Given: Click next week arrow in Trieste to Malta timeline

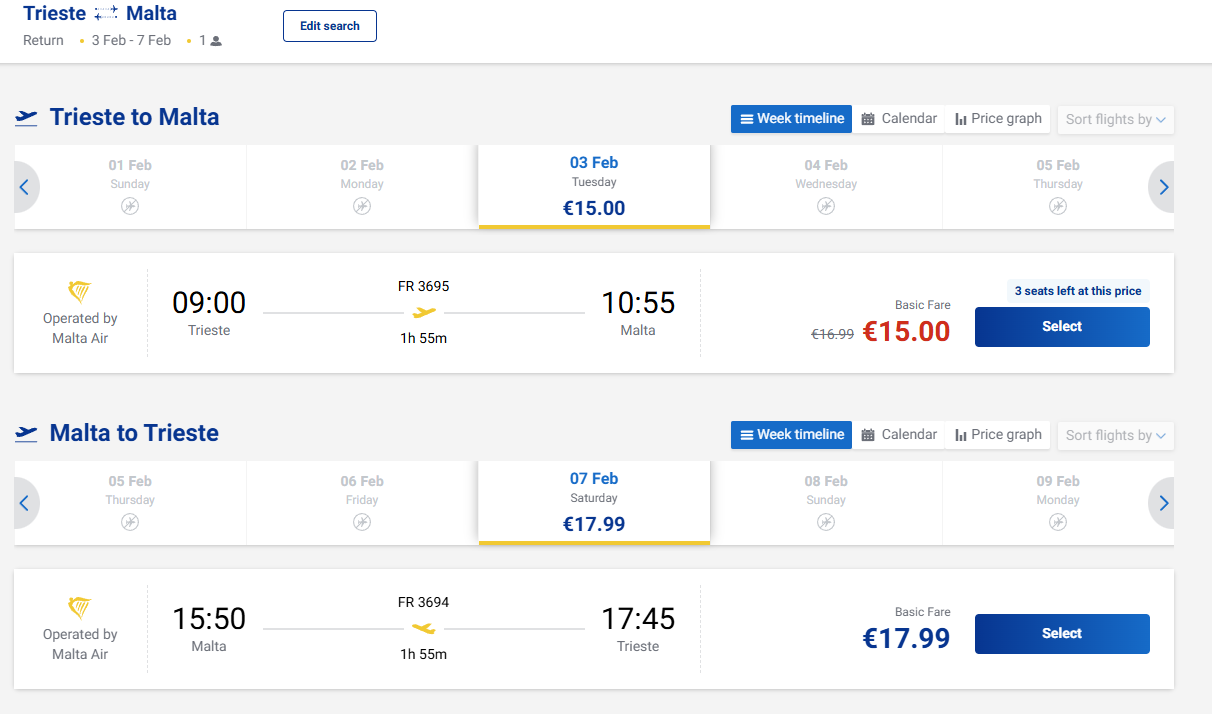Looking at the screenshot, I should pyautogui.click(x=1163, y=187).
